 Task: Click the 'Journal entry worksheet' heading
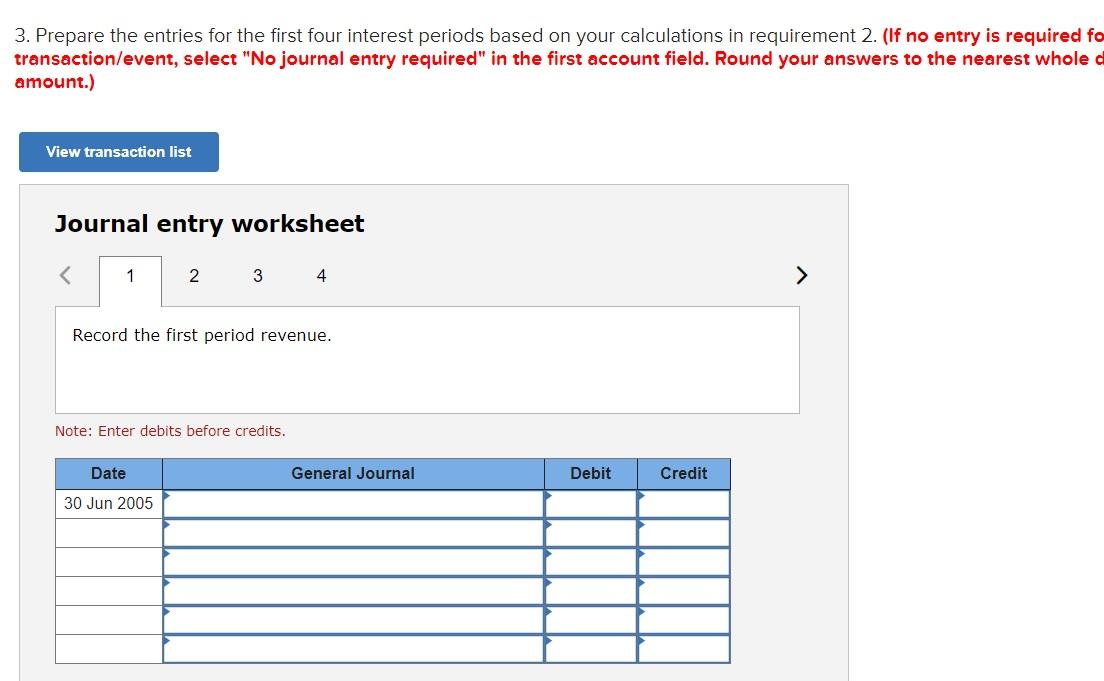click(210, 224)
